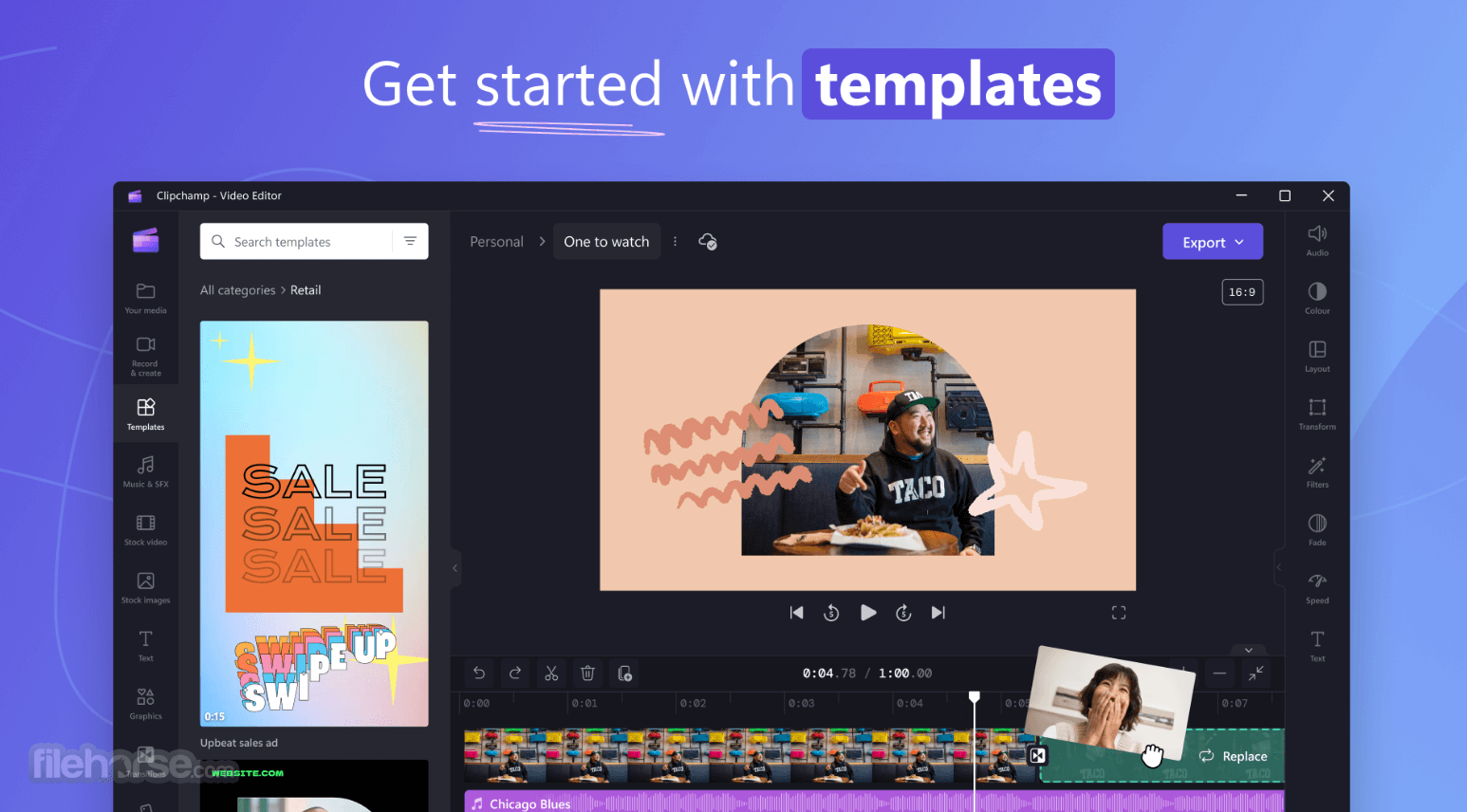Select the Upbeat sales ad template
This screenshot has width=1467, height=812.
[x=314, y=524]
